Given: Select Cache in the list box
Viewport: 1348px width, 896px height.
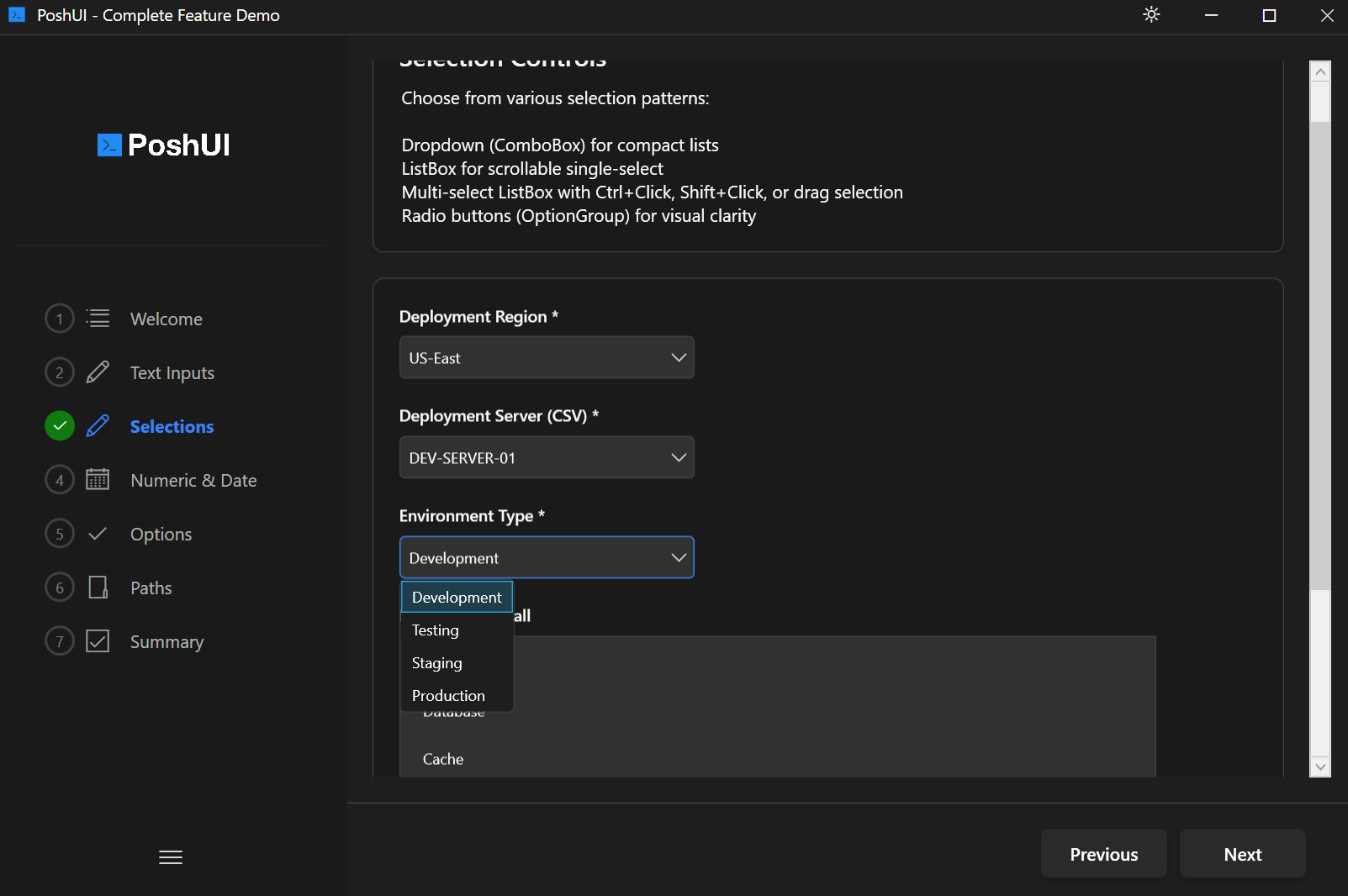Looking at the screenshot, I should [x=778, y=759].
